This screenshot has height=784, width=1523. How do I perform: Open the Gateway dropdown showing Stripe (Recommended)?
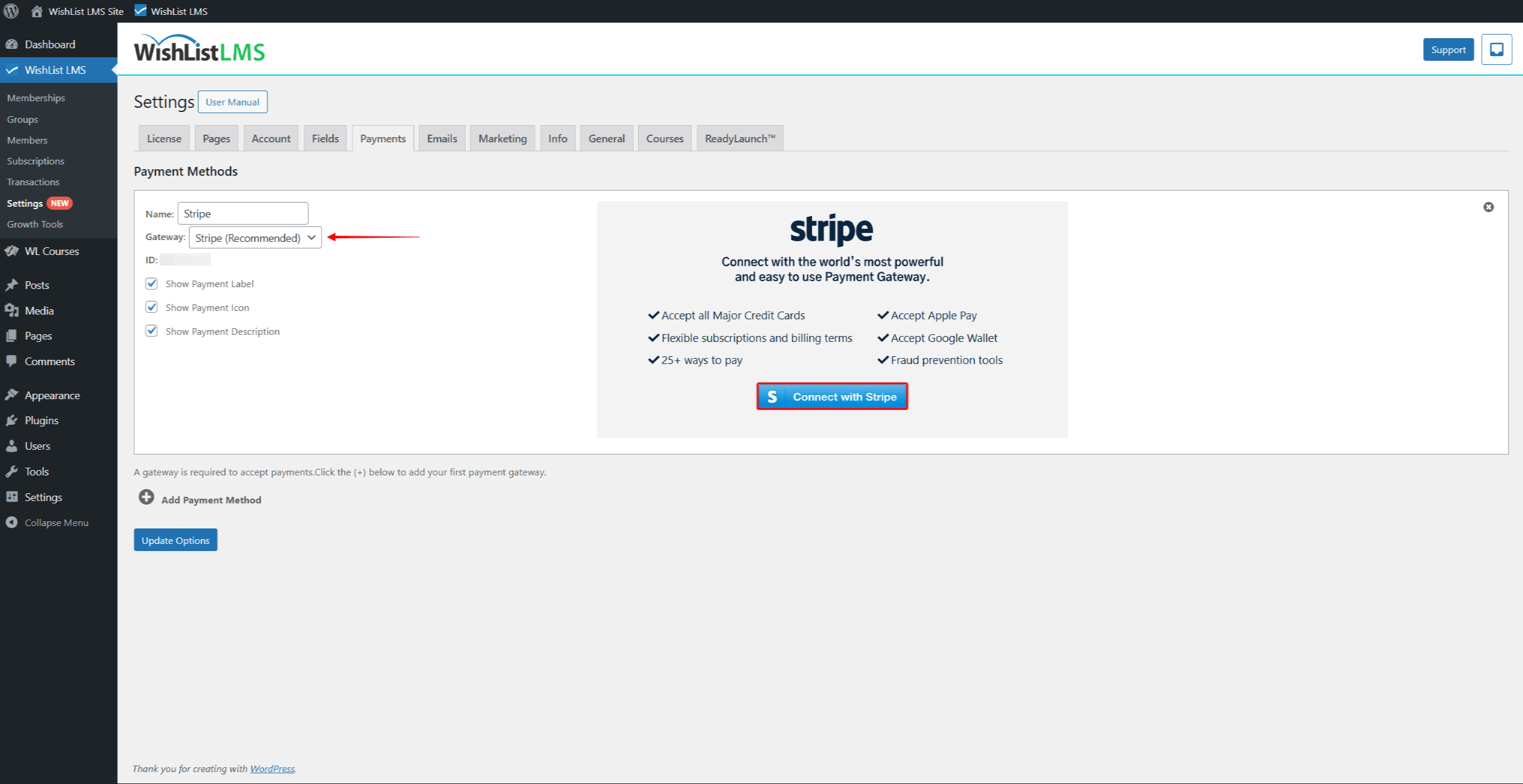pyautogui.click(x=254, y=237)
